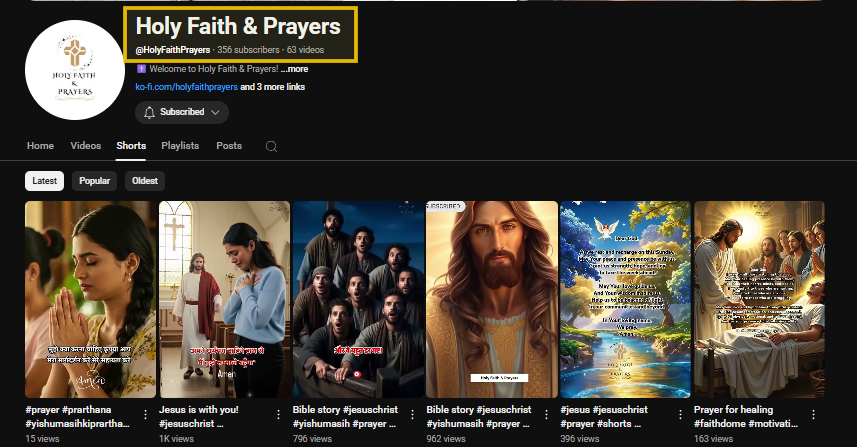Open the Jesus and woman in church thumbnail
Image resolution: width=857 pixels, height=447 pixels.
(x=224, y=299)
